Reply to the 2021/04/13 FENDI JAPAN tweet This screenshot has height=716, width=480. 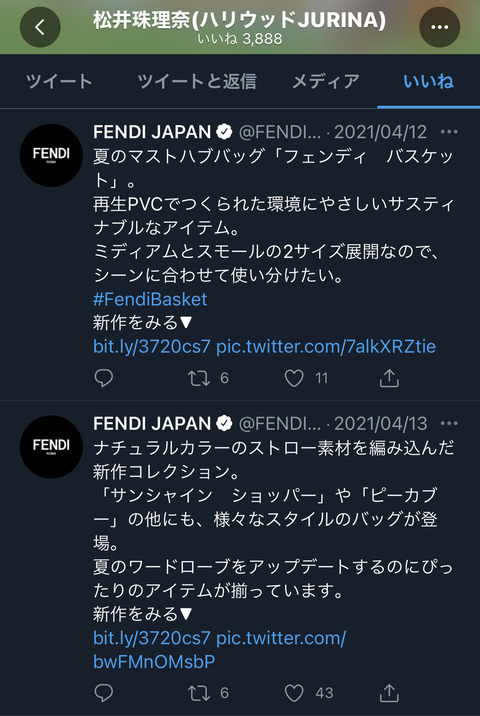pos(104,693)
